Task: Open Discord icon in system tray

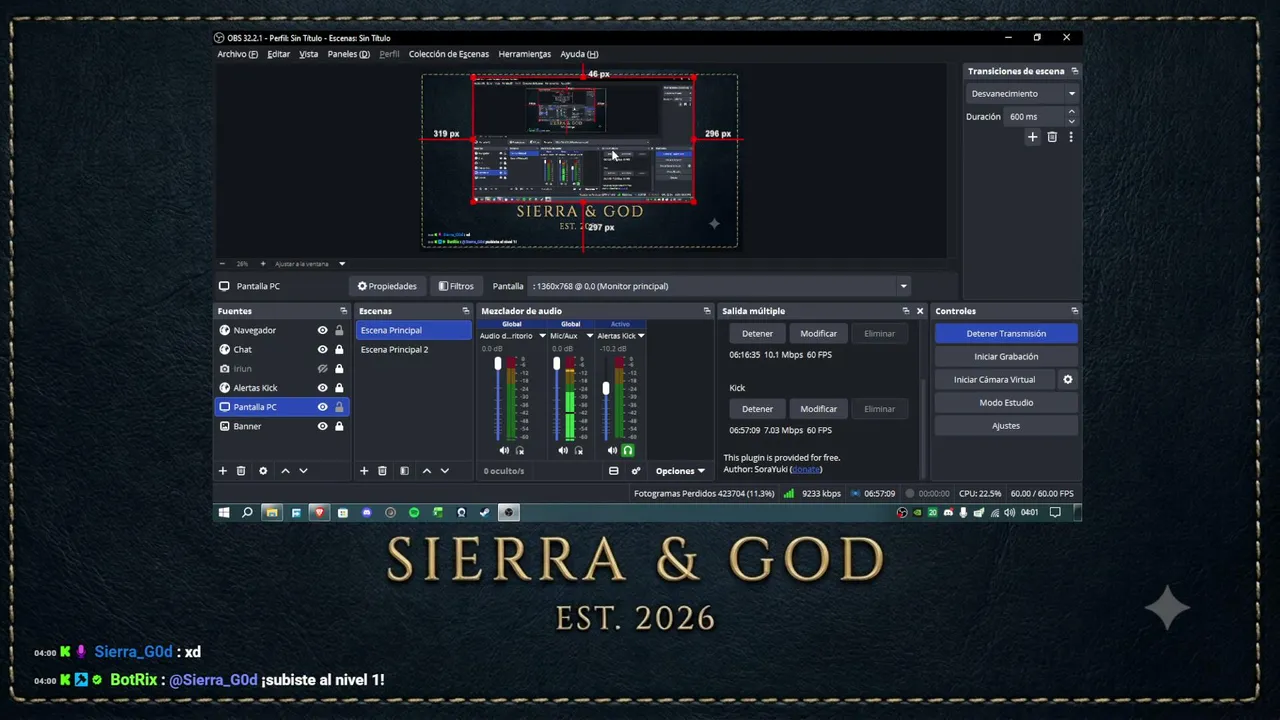Action: click(948, 513)
